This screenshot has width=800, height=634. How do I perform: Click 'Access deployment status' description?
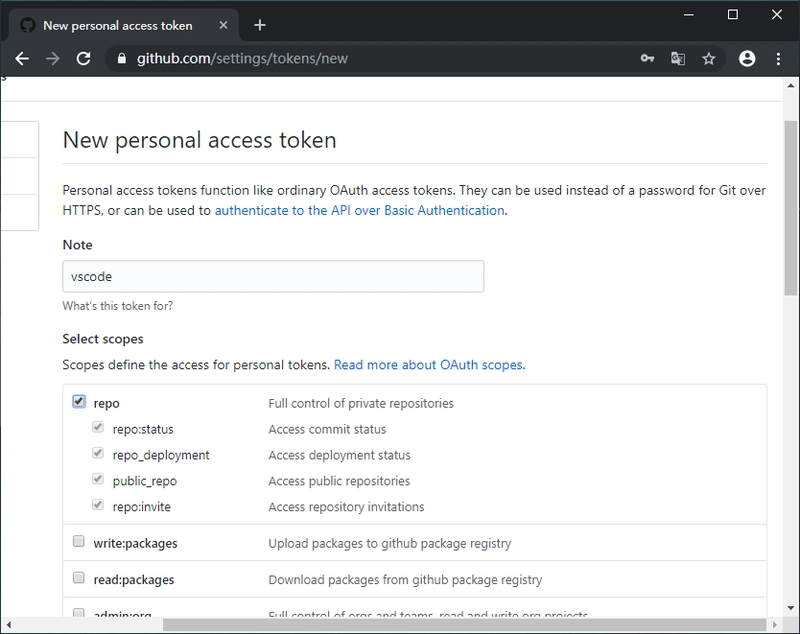click(339, 455)
